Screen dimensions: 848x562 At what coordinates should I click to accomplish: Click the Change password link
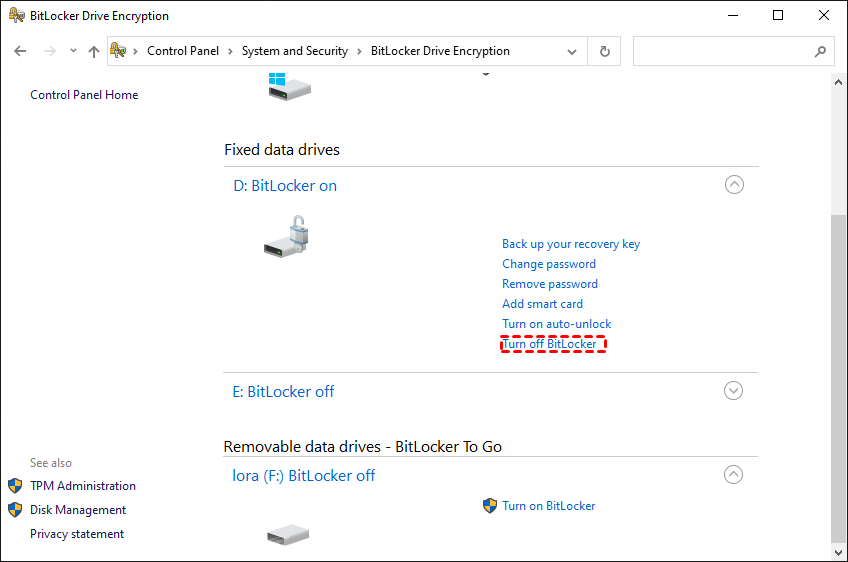coord(549,264)
